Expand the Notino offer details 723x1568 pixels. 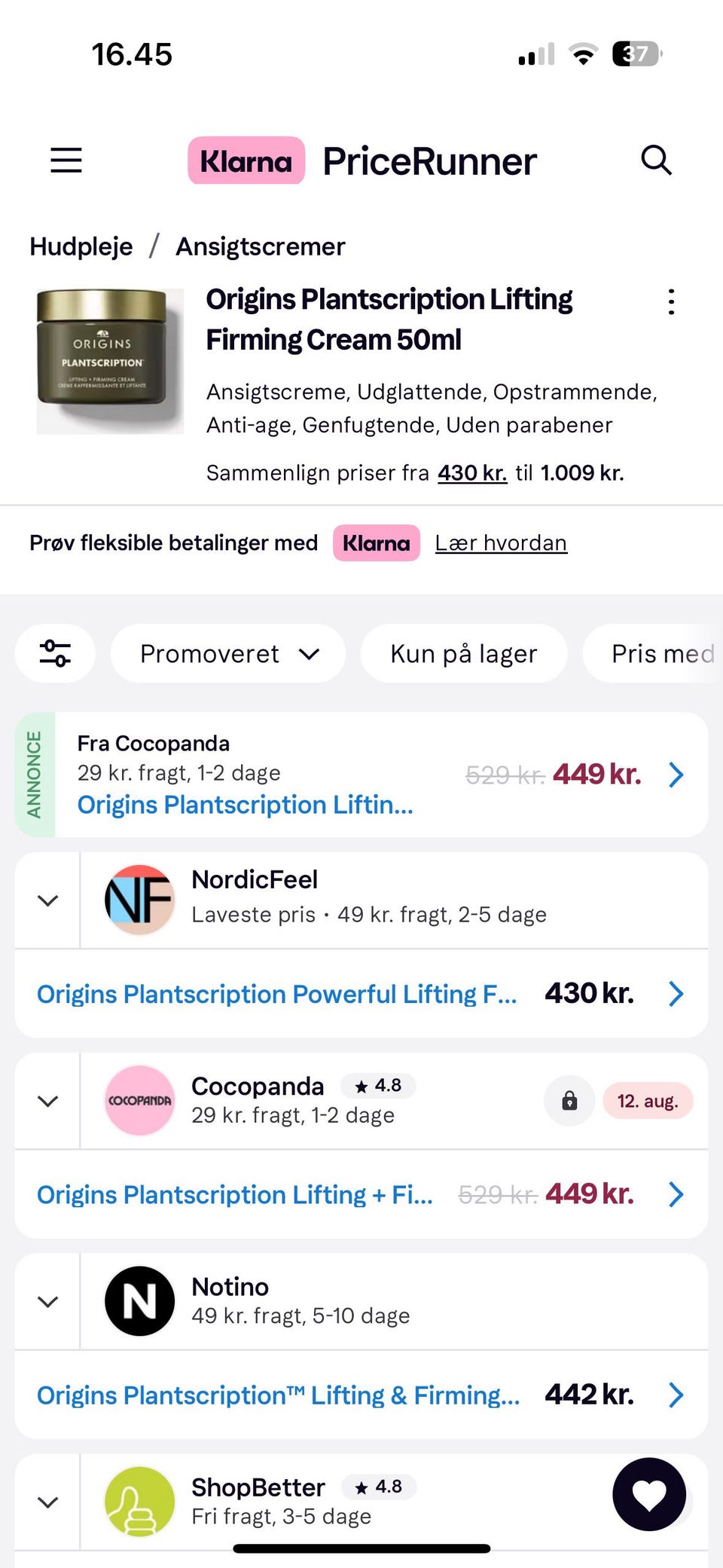(47, 1301)
